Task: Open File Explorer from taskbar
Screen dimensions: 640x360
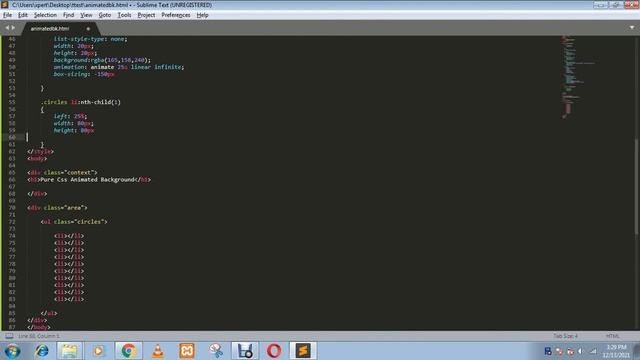Action: pos(69,351)
